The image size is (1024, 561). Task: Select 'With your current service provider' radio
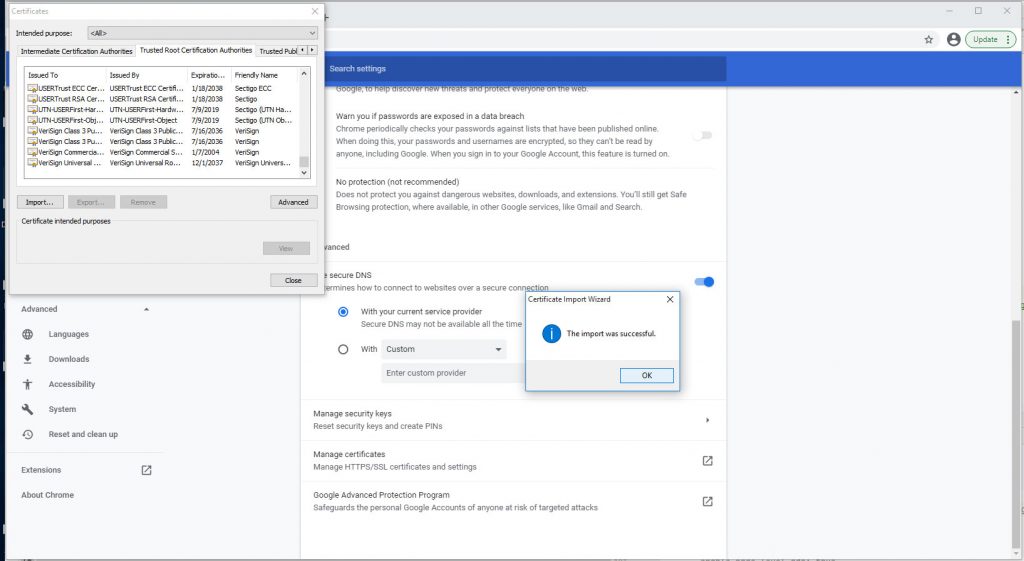click(343, 312)
